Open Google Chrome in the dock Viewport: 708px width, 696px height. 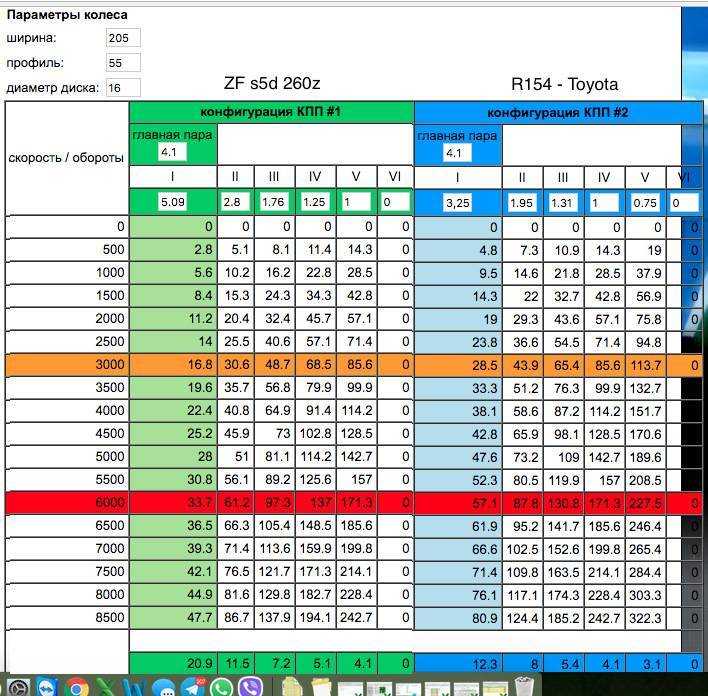point(76,687)
